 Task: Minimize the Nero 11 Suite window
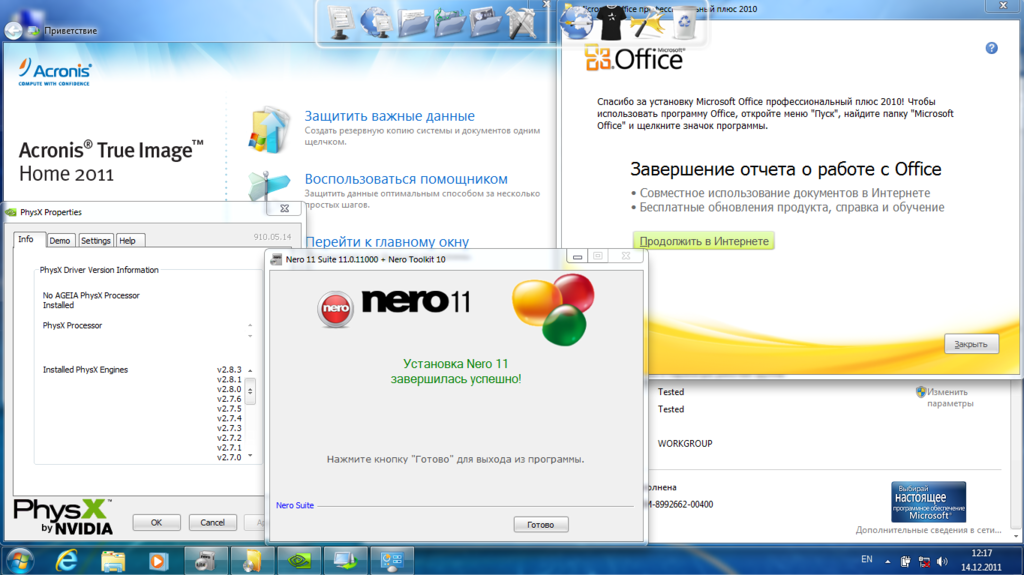point(577,257)
